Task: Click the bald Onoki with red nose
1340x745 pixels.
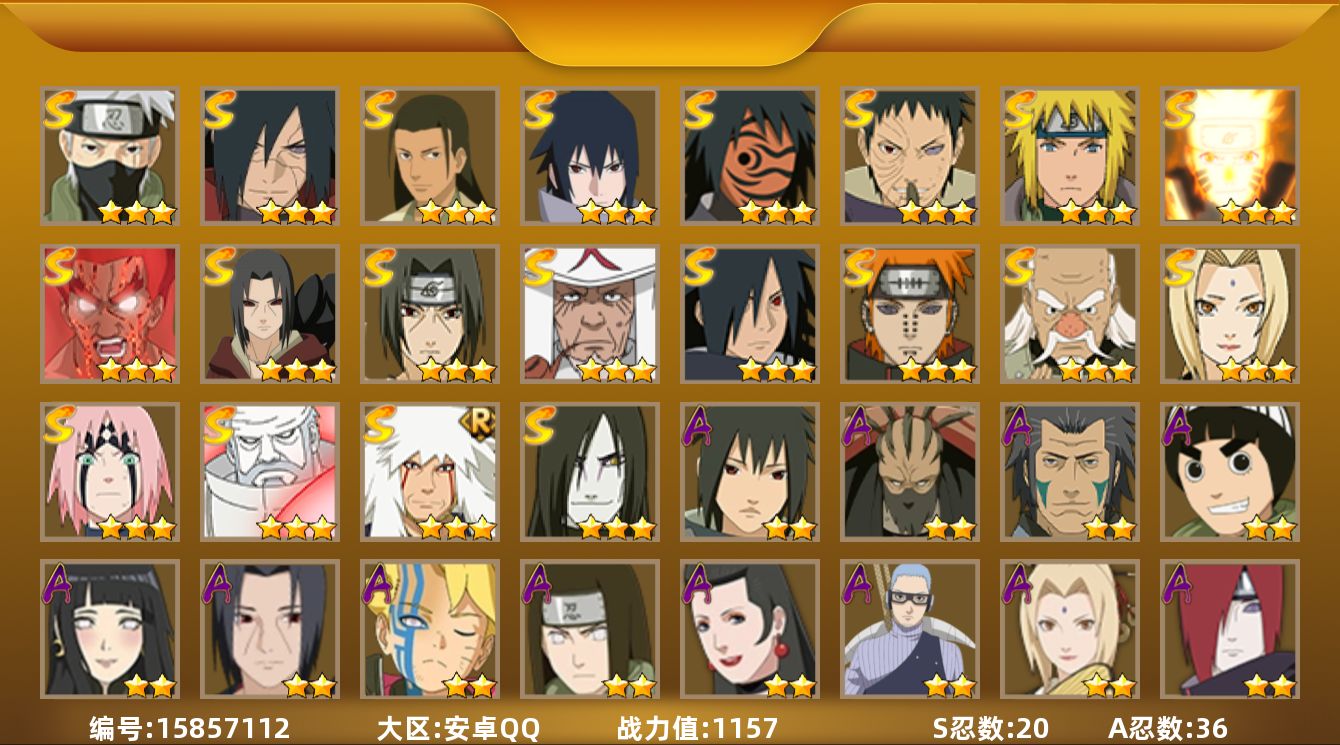Action: click(1070, 314)
